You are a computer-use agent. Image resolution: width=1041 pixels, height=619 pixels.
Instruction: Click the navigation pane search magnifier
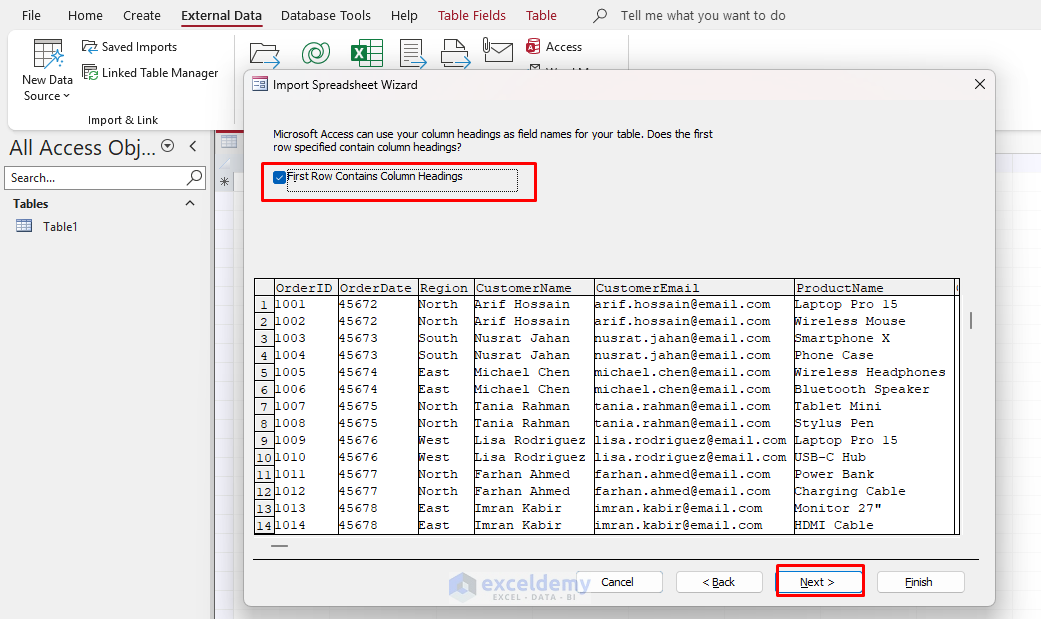(194, 177)
